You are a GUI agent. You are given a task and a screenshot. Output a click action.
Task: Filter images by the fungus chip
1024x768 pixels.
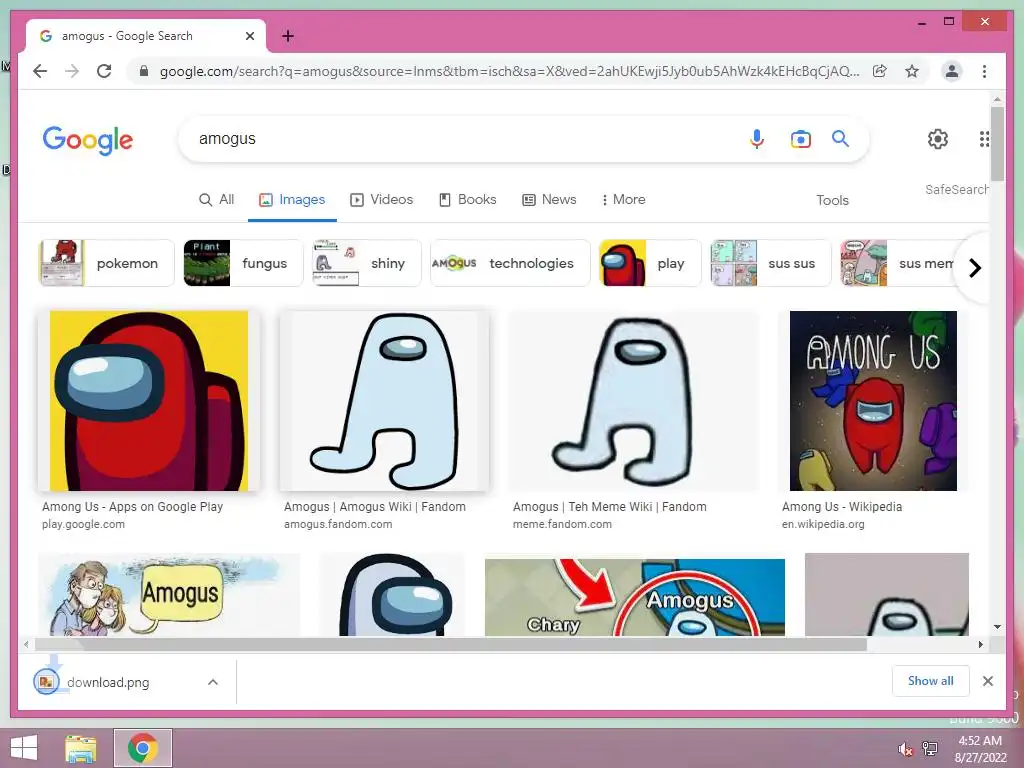tap(243, 263)
